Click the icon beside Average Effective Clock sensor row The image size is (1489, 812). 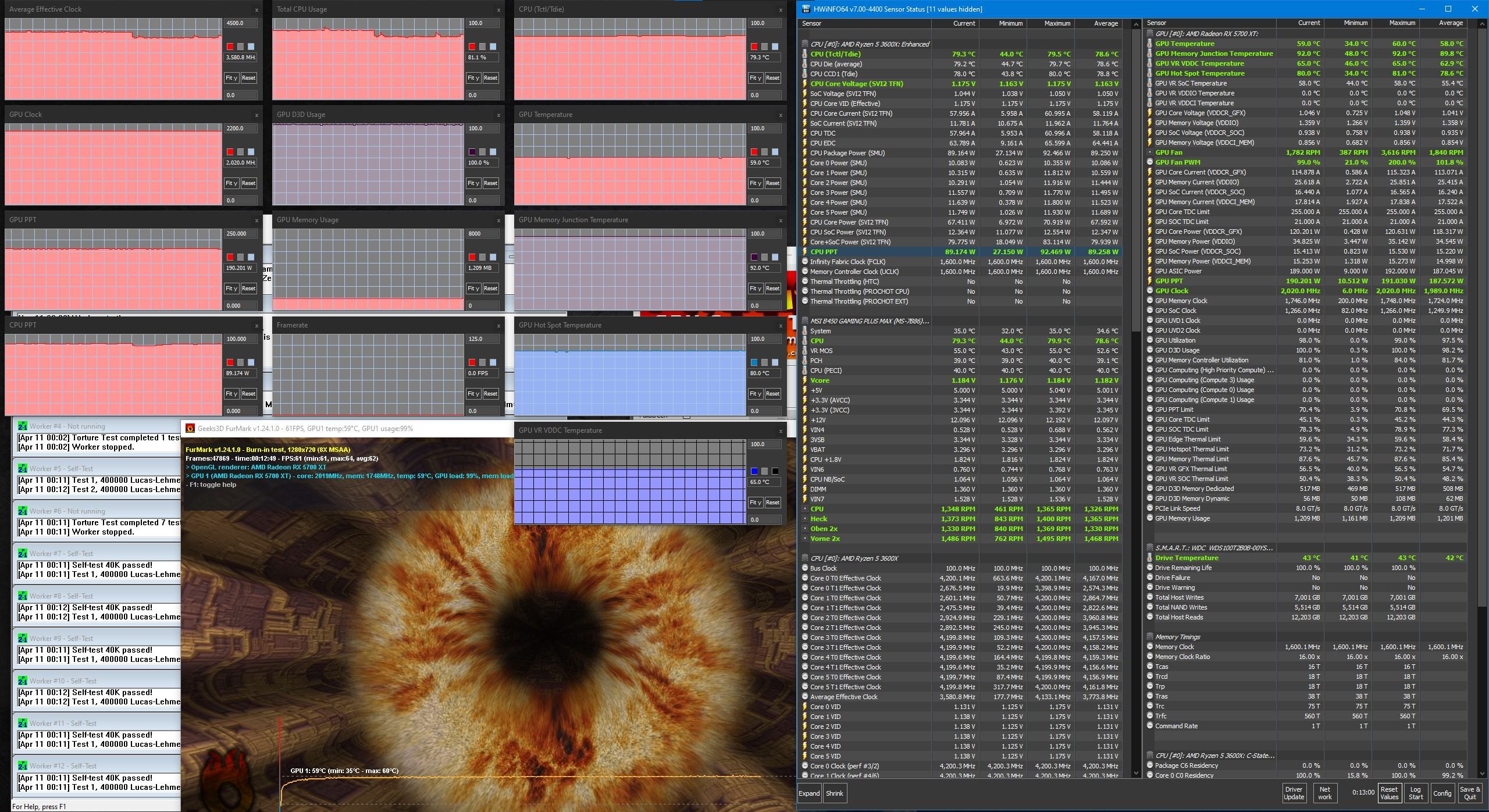(x=805, y=697)
